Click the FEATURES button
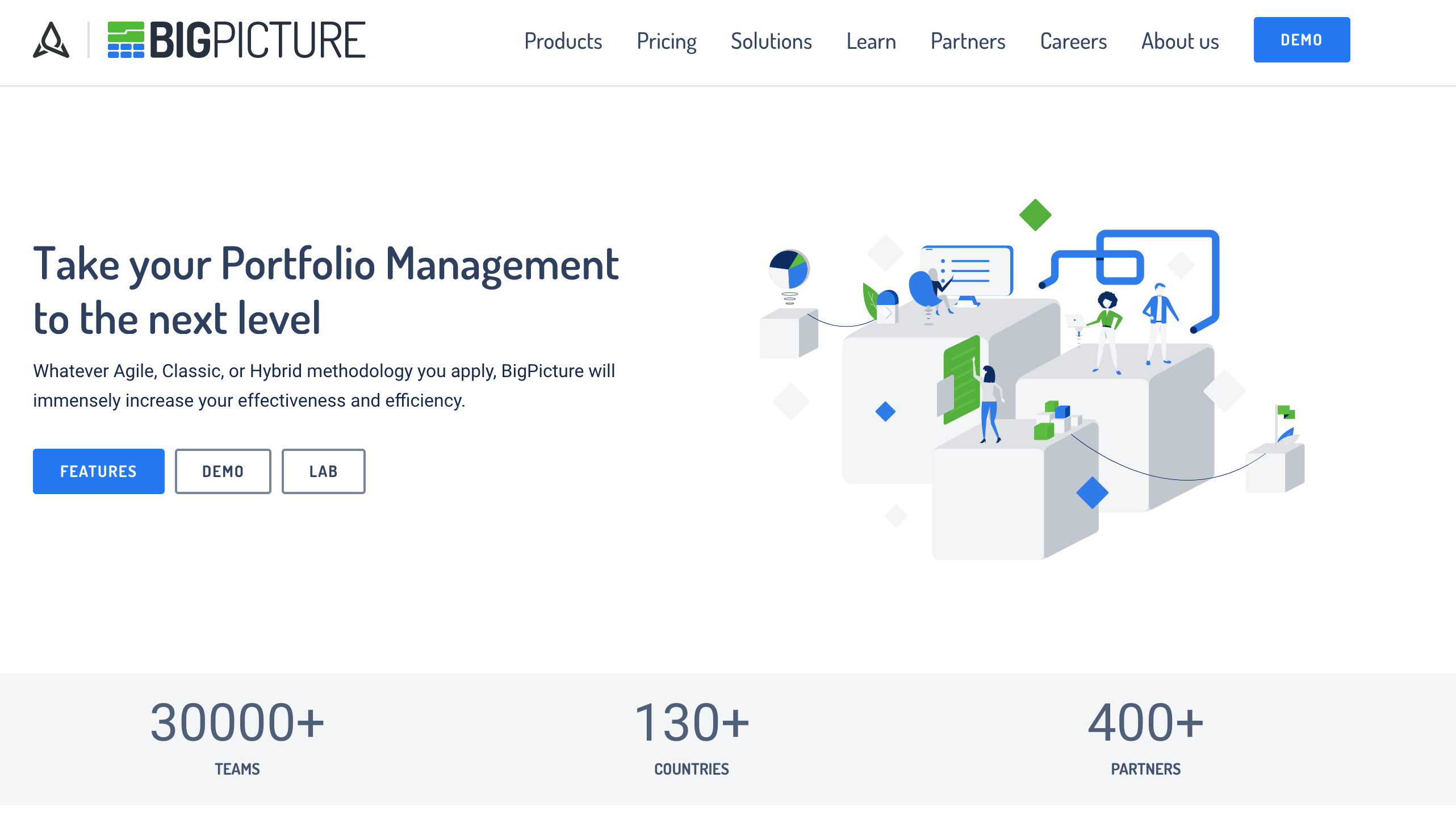Screen dimensions: 1456x819 (98, 471)
